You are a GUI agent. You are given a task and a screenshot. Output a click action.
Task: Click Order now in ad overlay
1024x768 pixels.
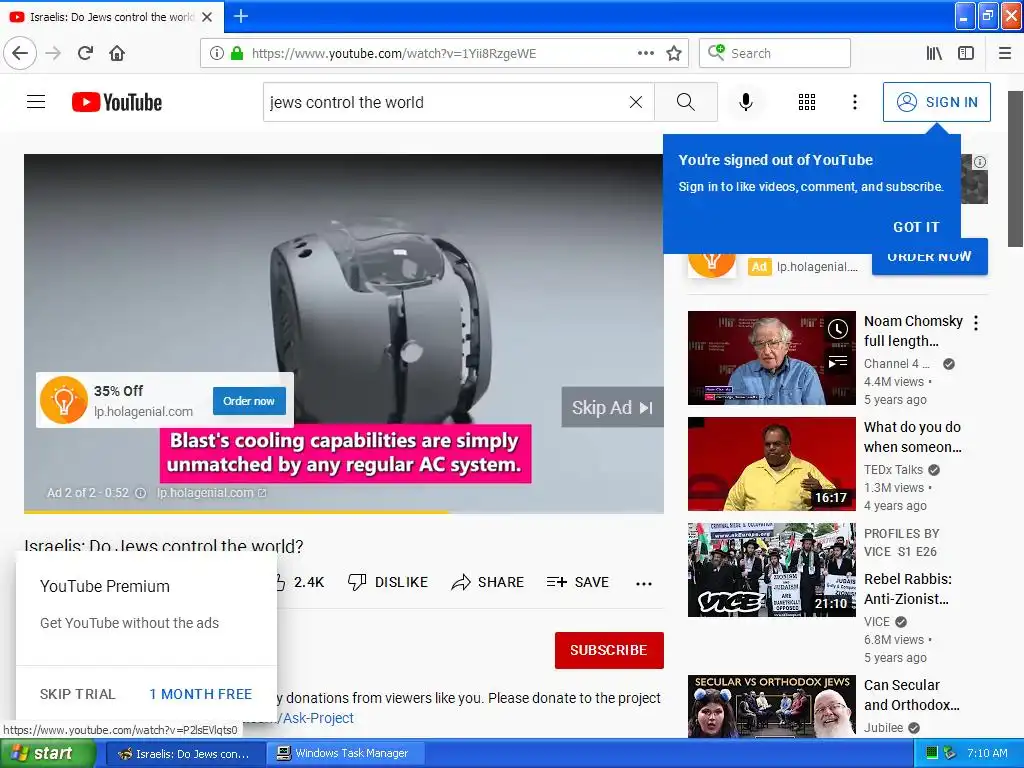coord(249,401)
